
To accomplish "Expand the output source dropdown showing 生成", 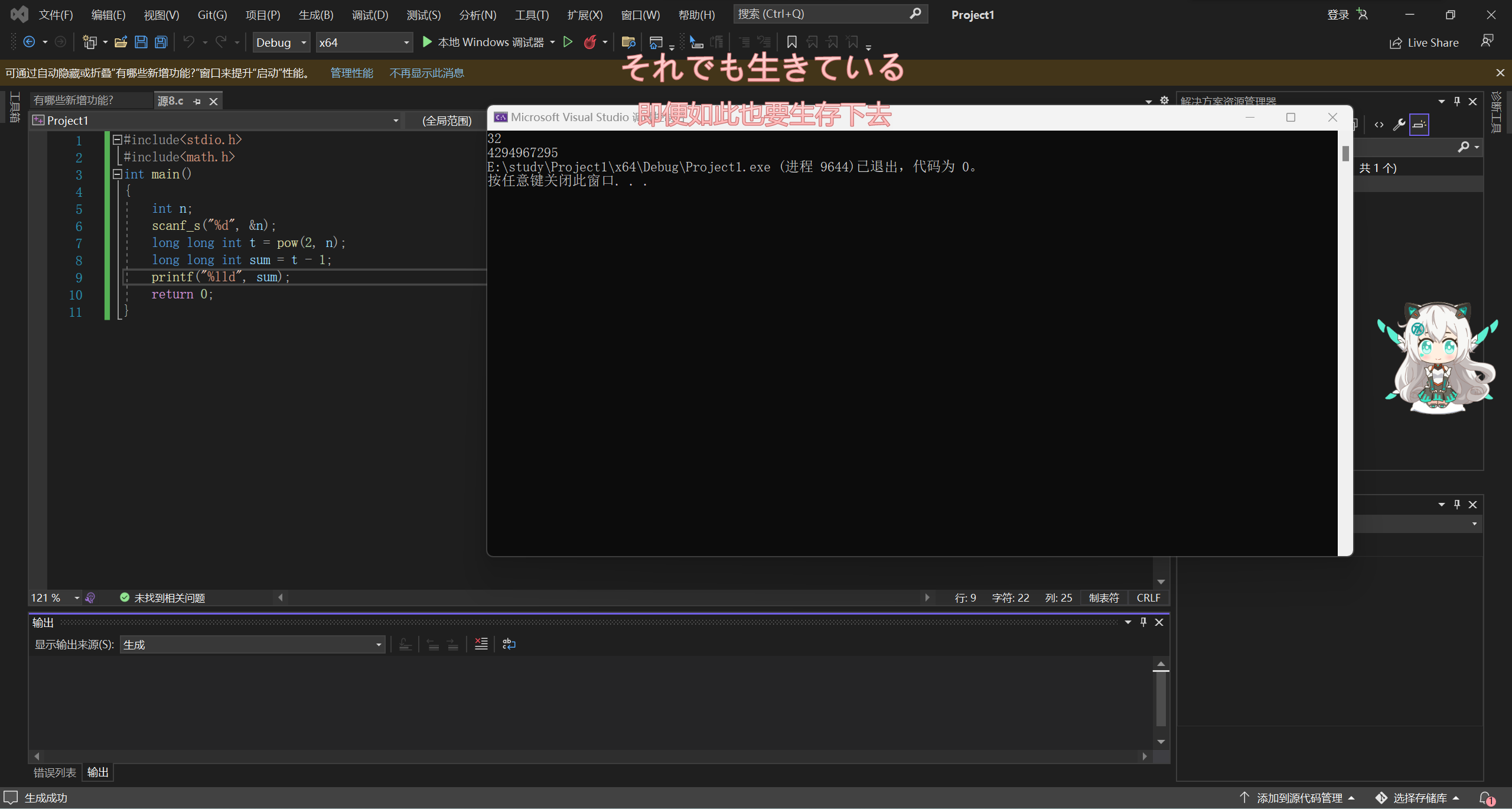I will (x=378, y=645).
